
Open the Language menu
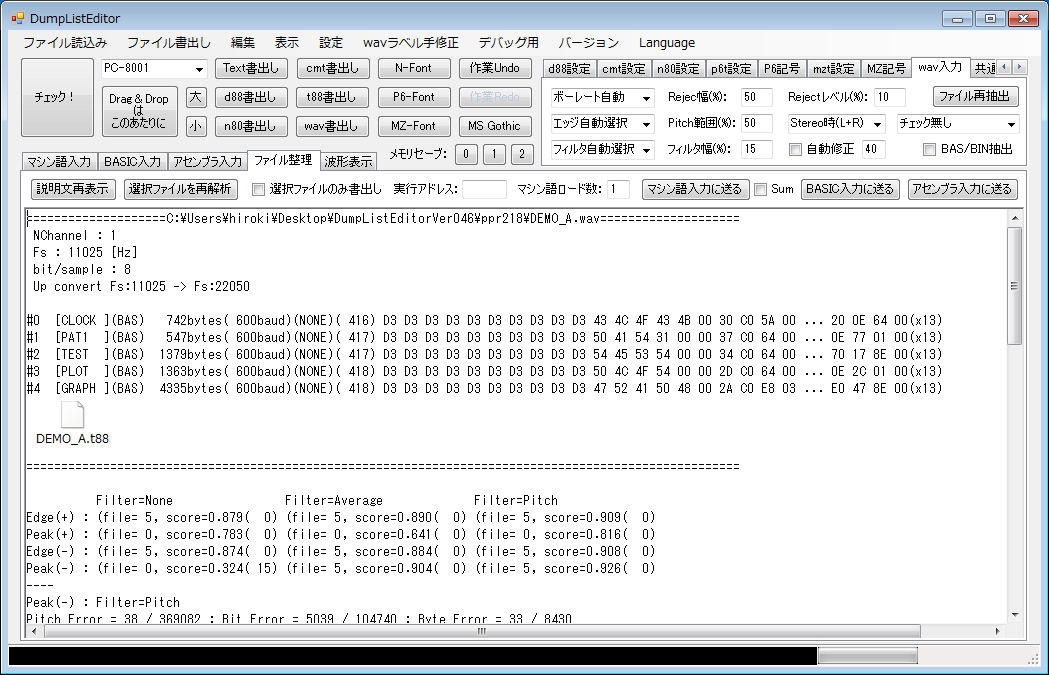[667, 43]
